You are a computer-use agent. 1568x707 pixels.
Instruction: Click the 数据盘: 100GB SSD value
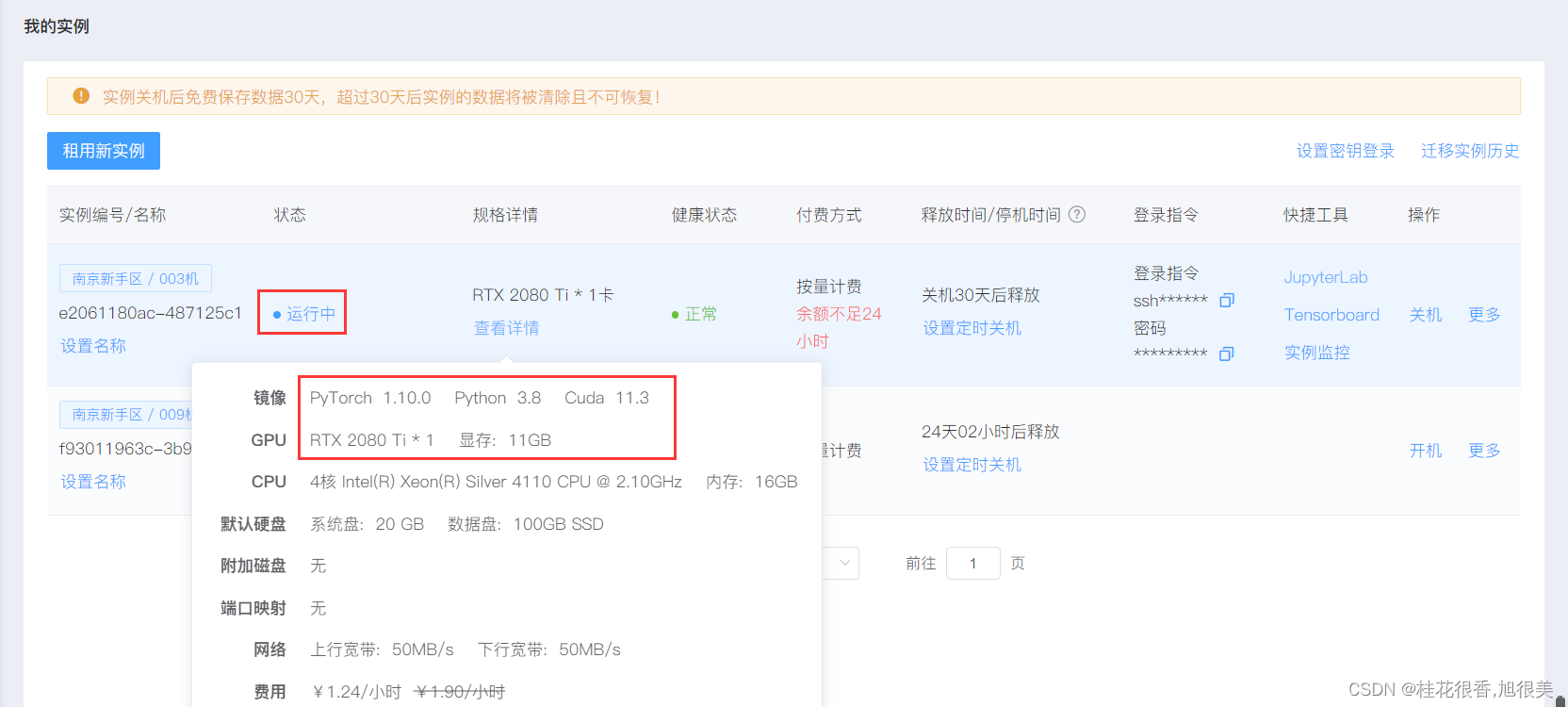click(x=526, y=524)
